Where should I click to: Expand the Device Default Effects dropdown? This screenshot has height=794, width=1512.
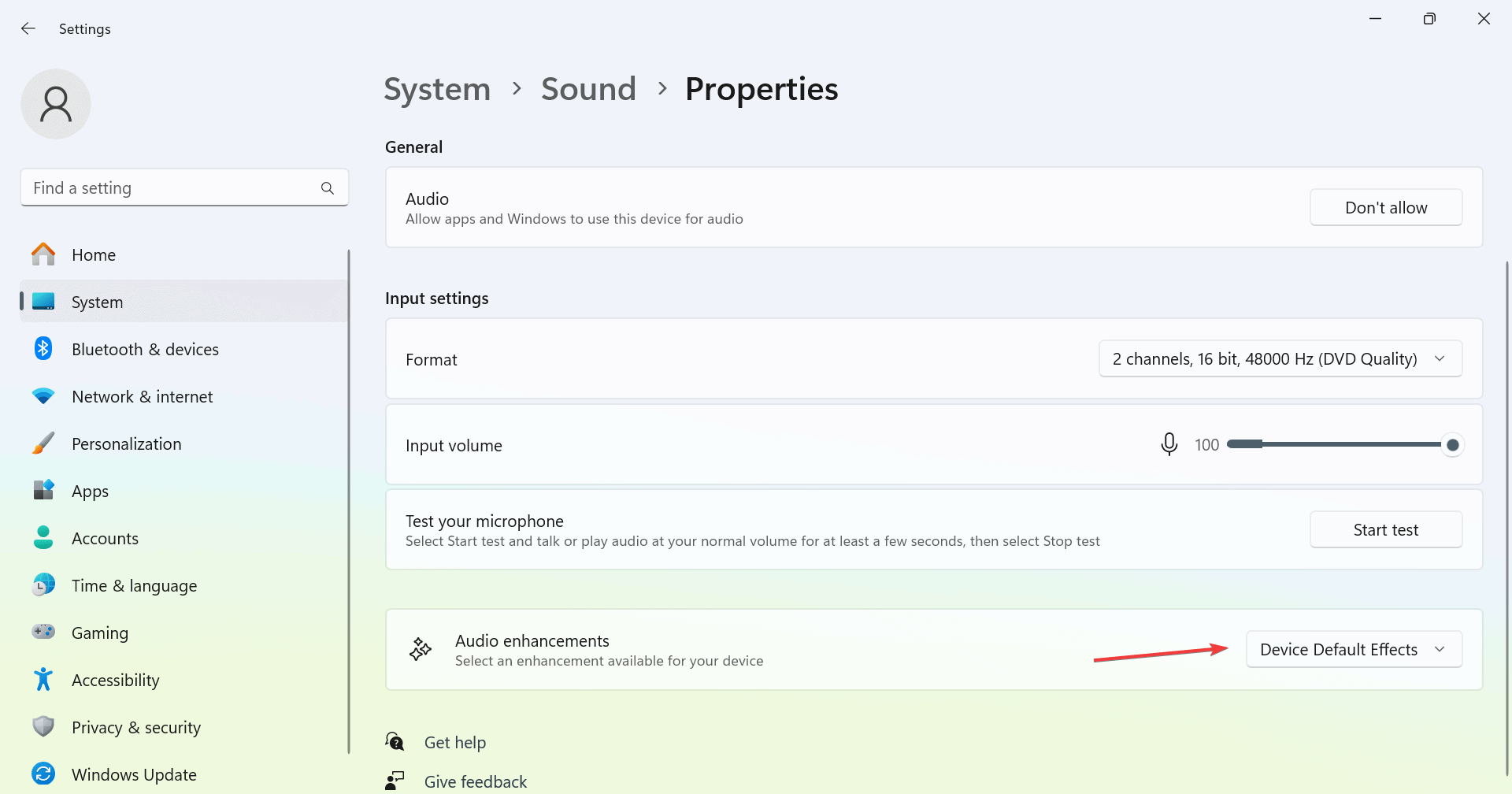click(1353, 650)
